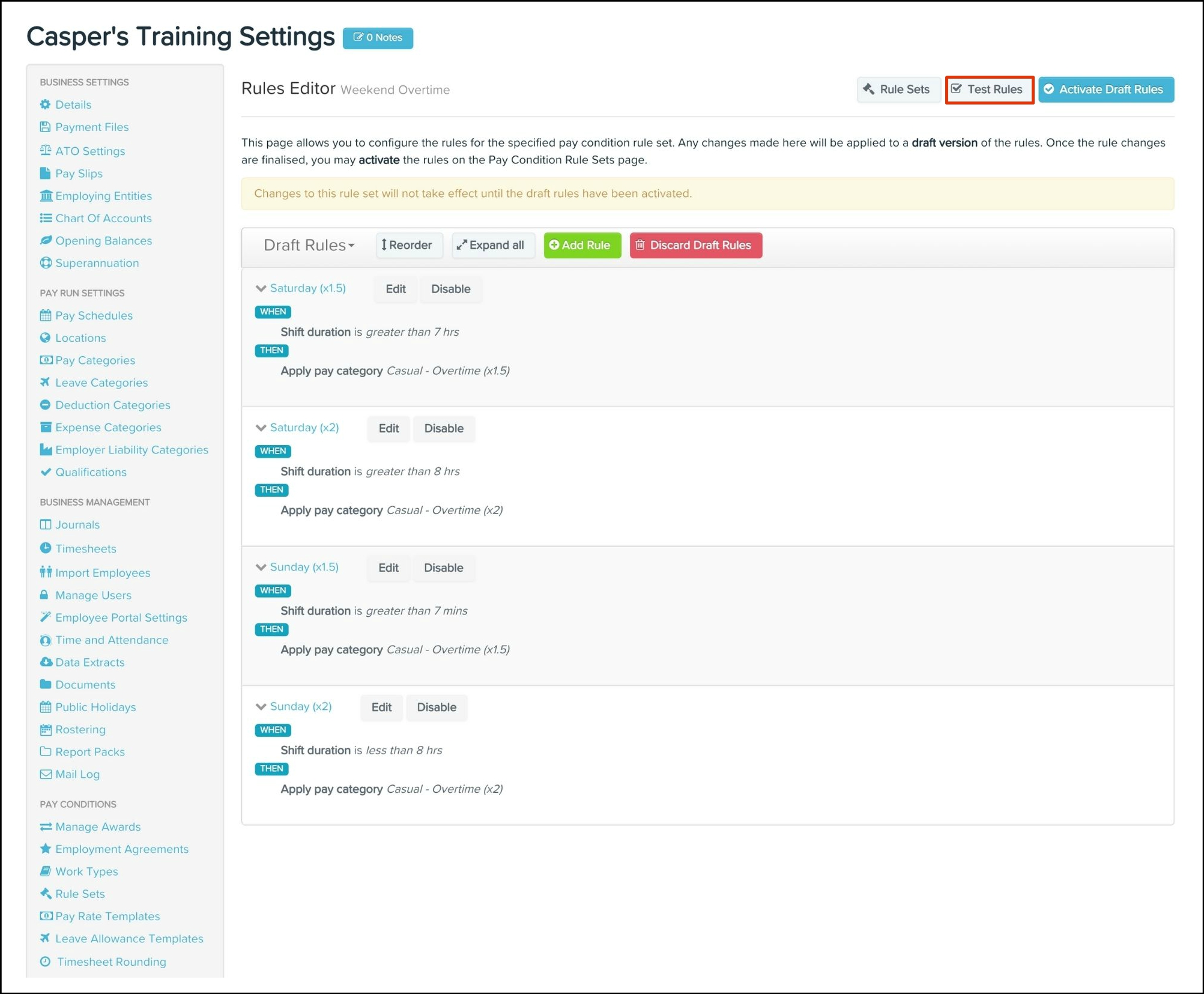Collapse the Saturday (x2) rule chevron
The height and width of the screenshot is (994, 1204).
tap(261, 428)
